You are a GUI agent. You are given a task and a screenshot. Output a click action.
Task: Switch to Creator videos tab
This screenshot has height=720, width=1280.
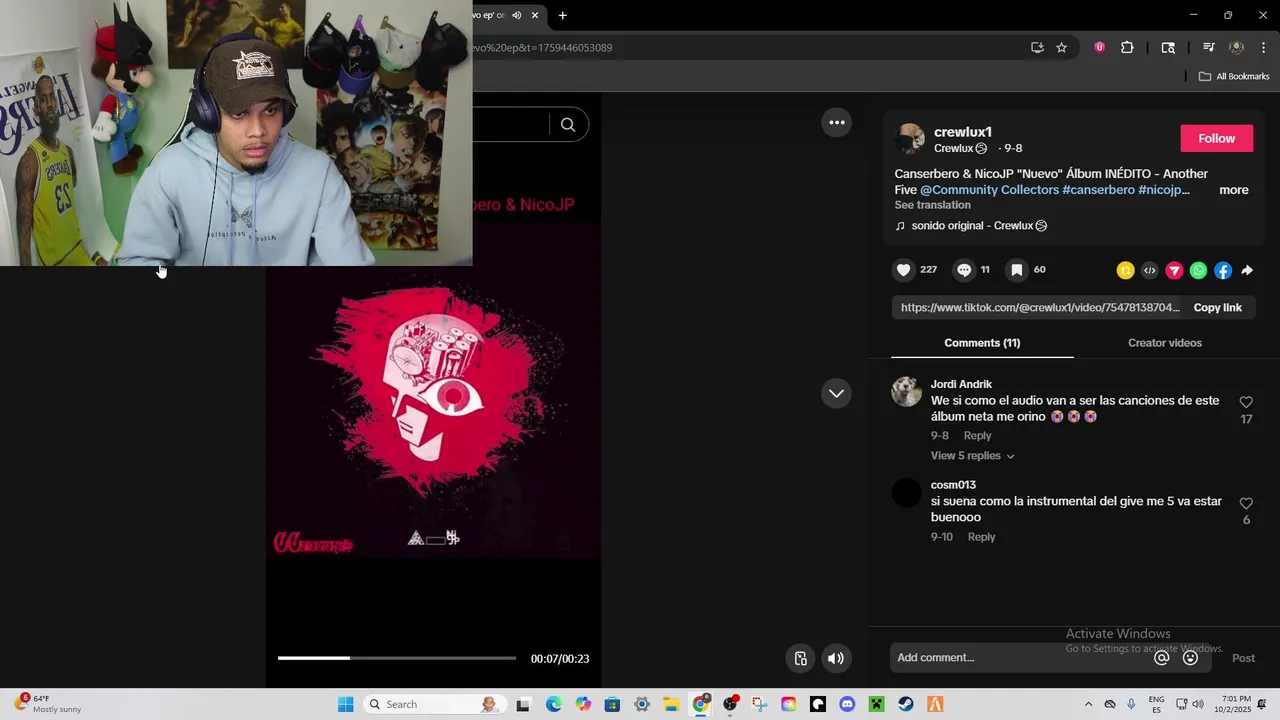pyautogui.click(x=1165, y=343)
